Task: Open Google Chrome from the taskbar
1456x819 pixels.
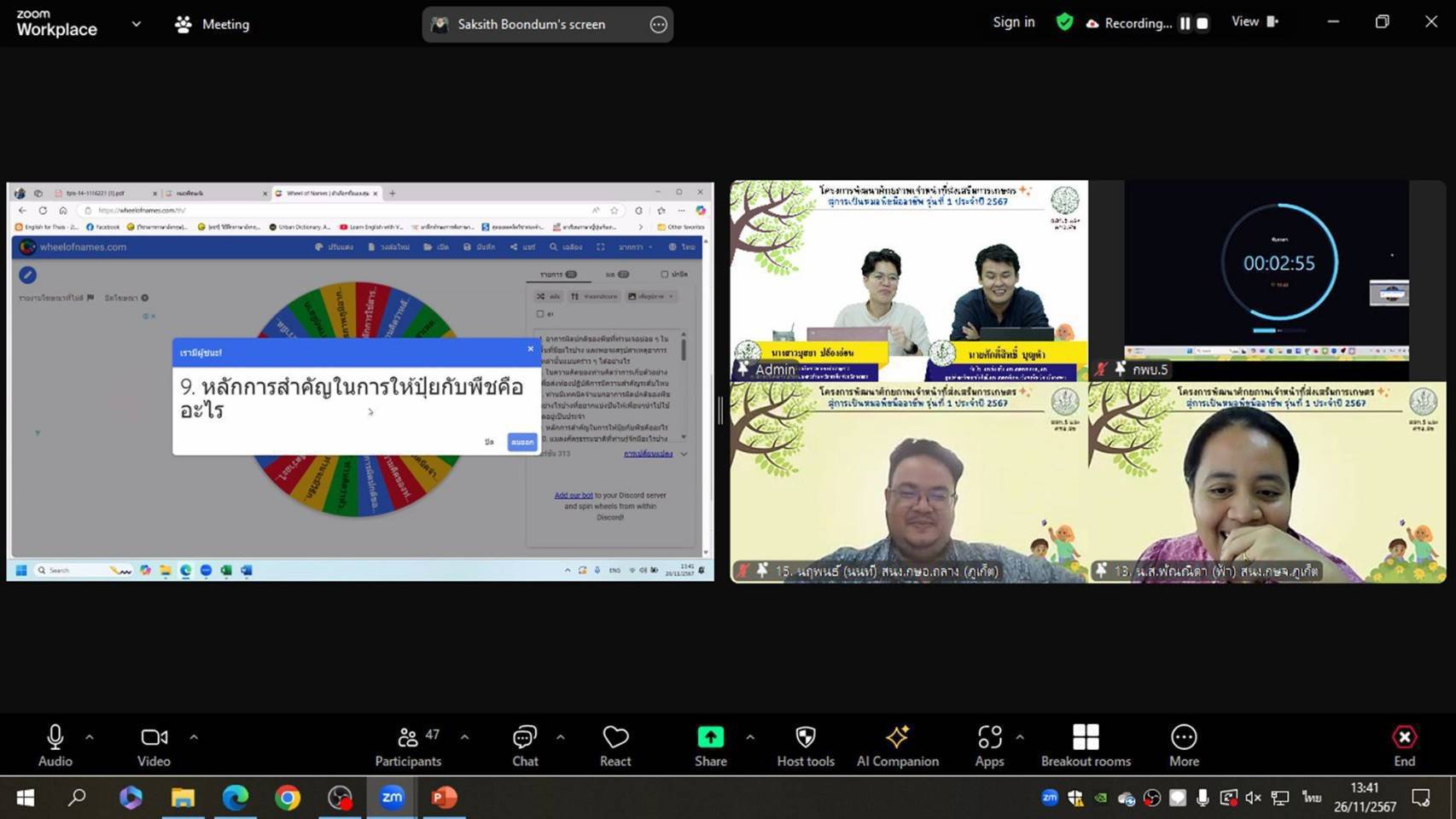Action: 288,798
